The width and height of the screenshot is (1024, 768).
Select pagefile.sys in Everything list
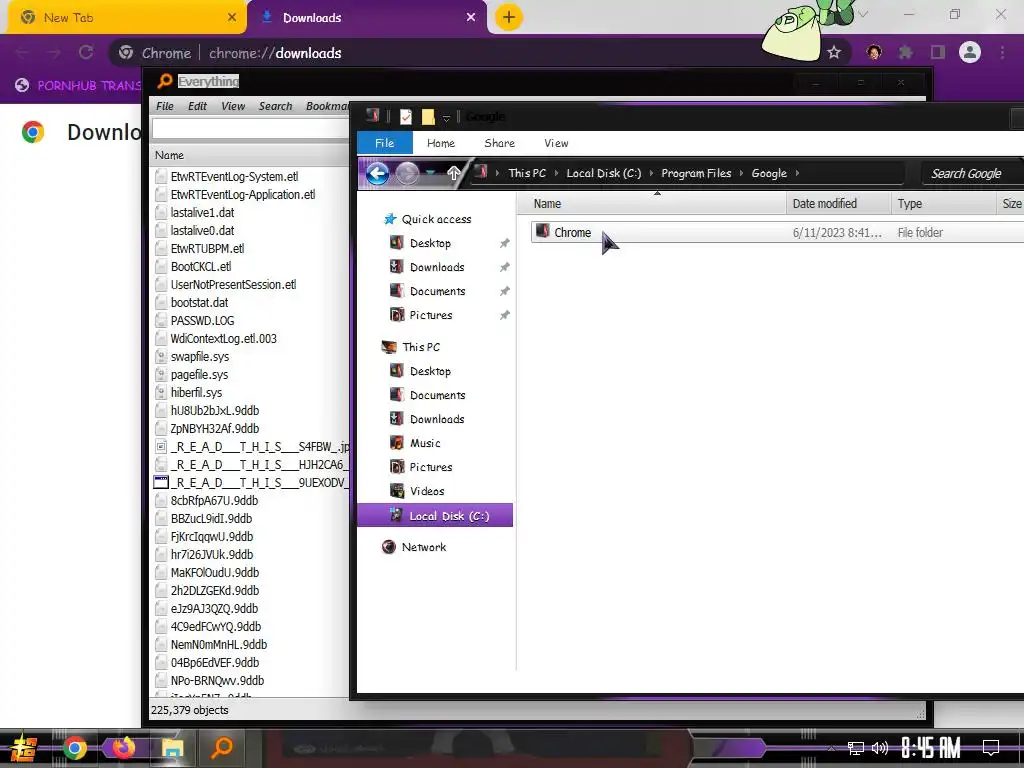point(199,374)
